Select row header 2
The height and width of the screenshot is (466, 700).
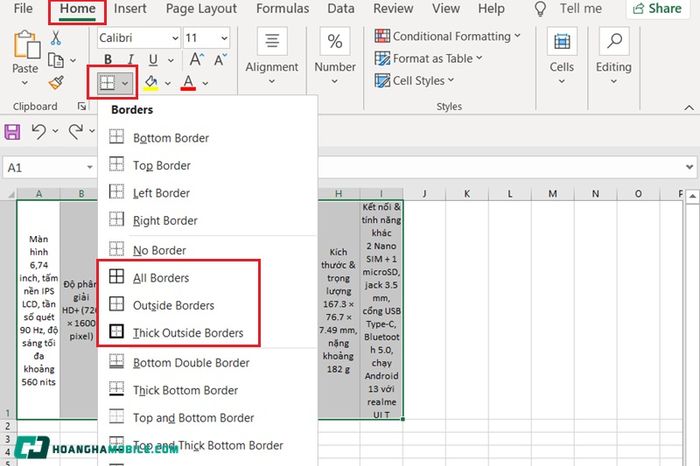click(x=8, y=426)
